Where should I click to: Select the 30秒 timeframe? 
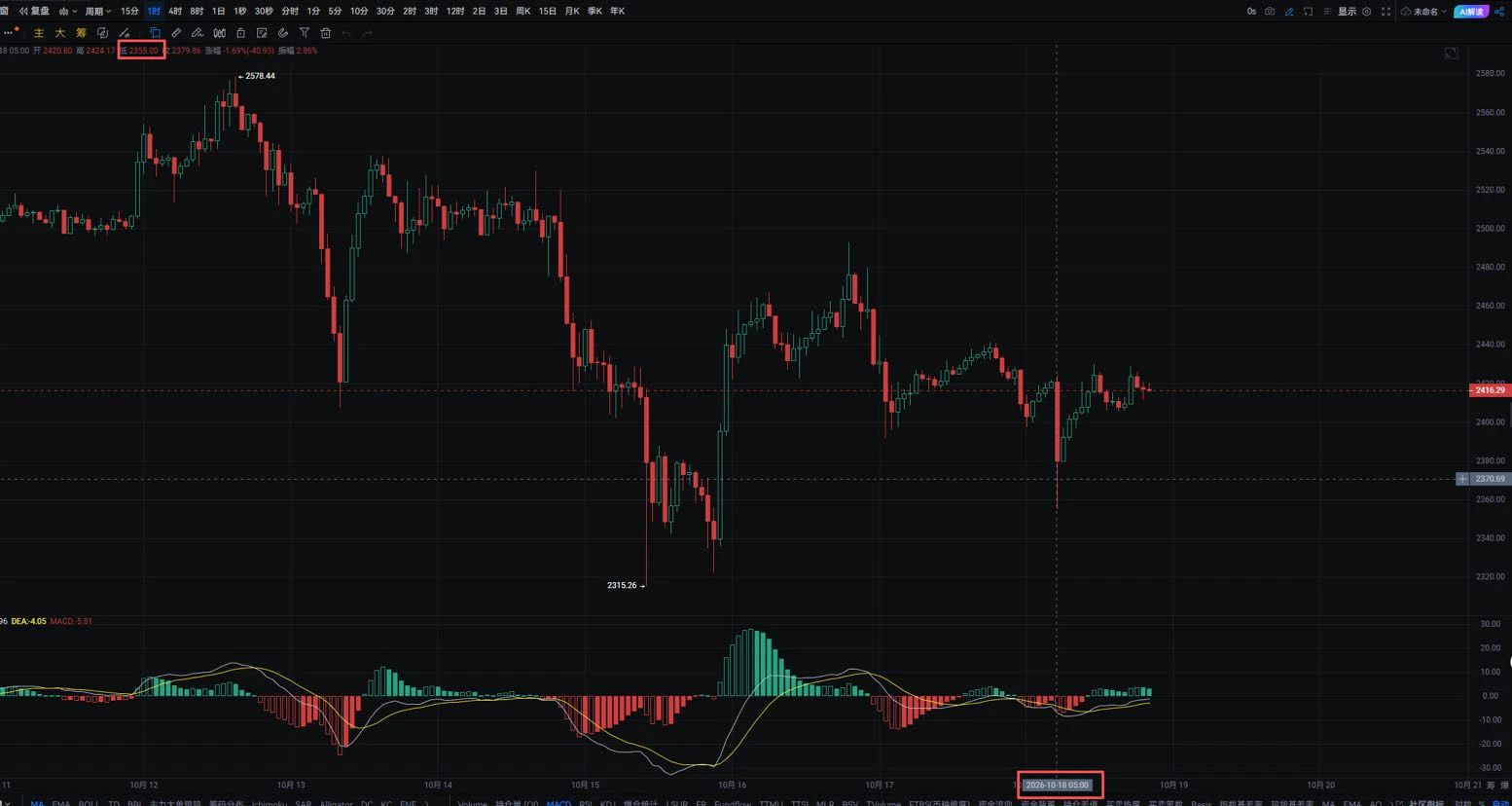[x=264, y=11]
